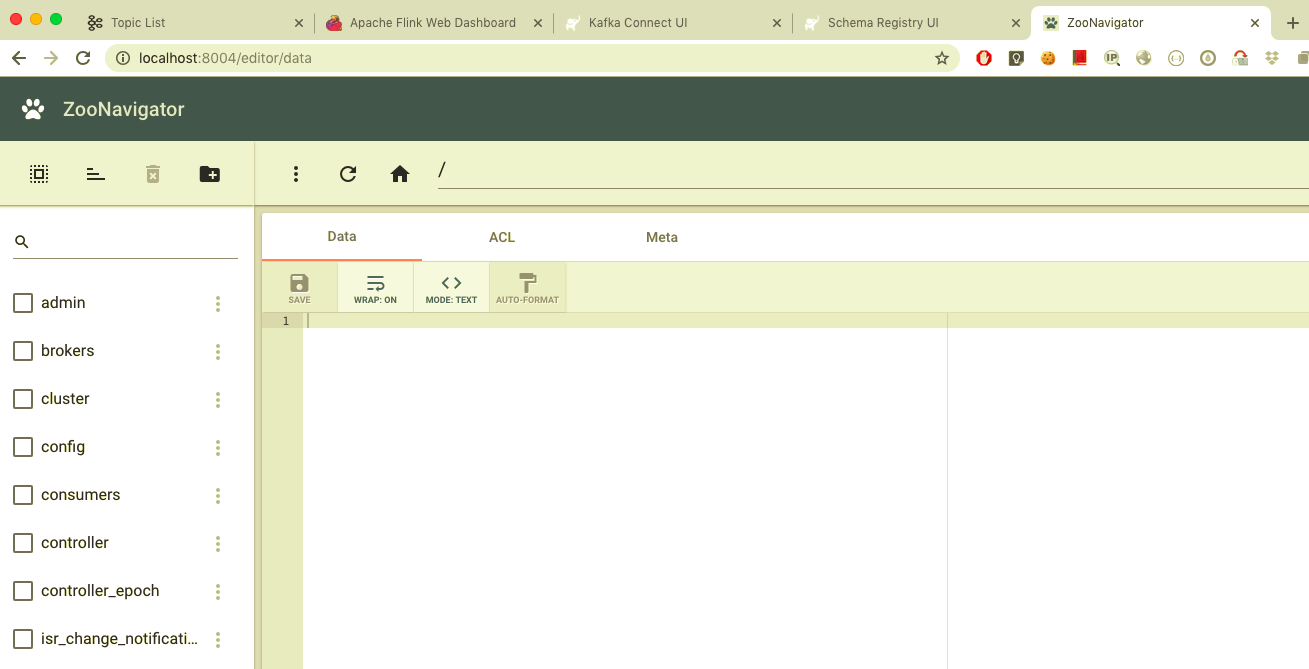Open the brokers node
The width and height of the screenshot is (1309, 669).
tap(67, 351)
